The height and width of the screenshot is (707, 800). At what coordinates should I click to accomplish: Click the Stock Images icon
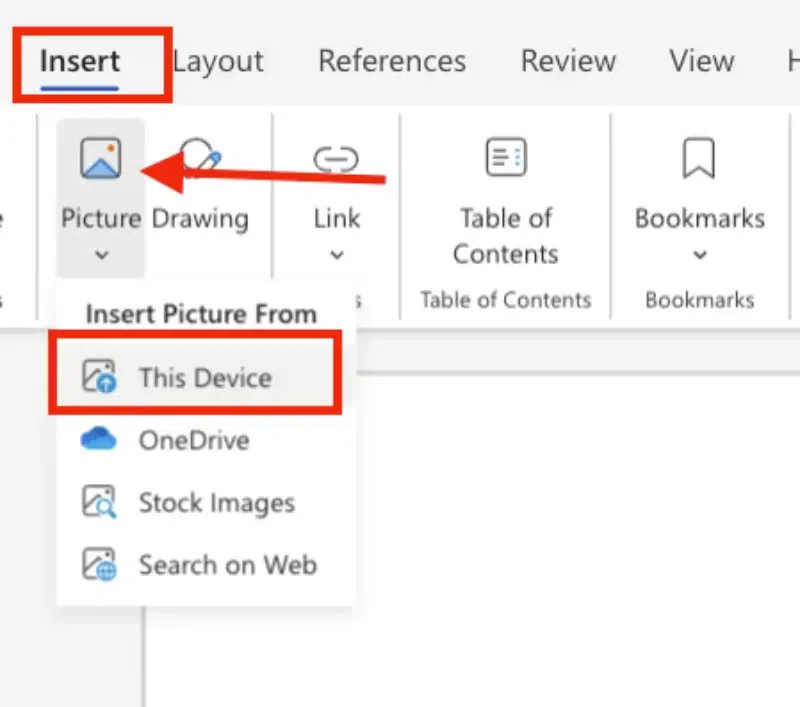pyautogui.click(x=100, y=502)
